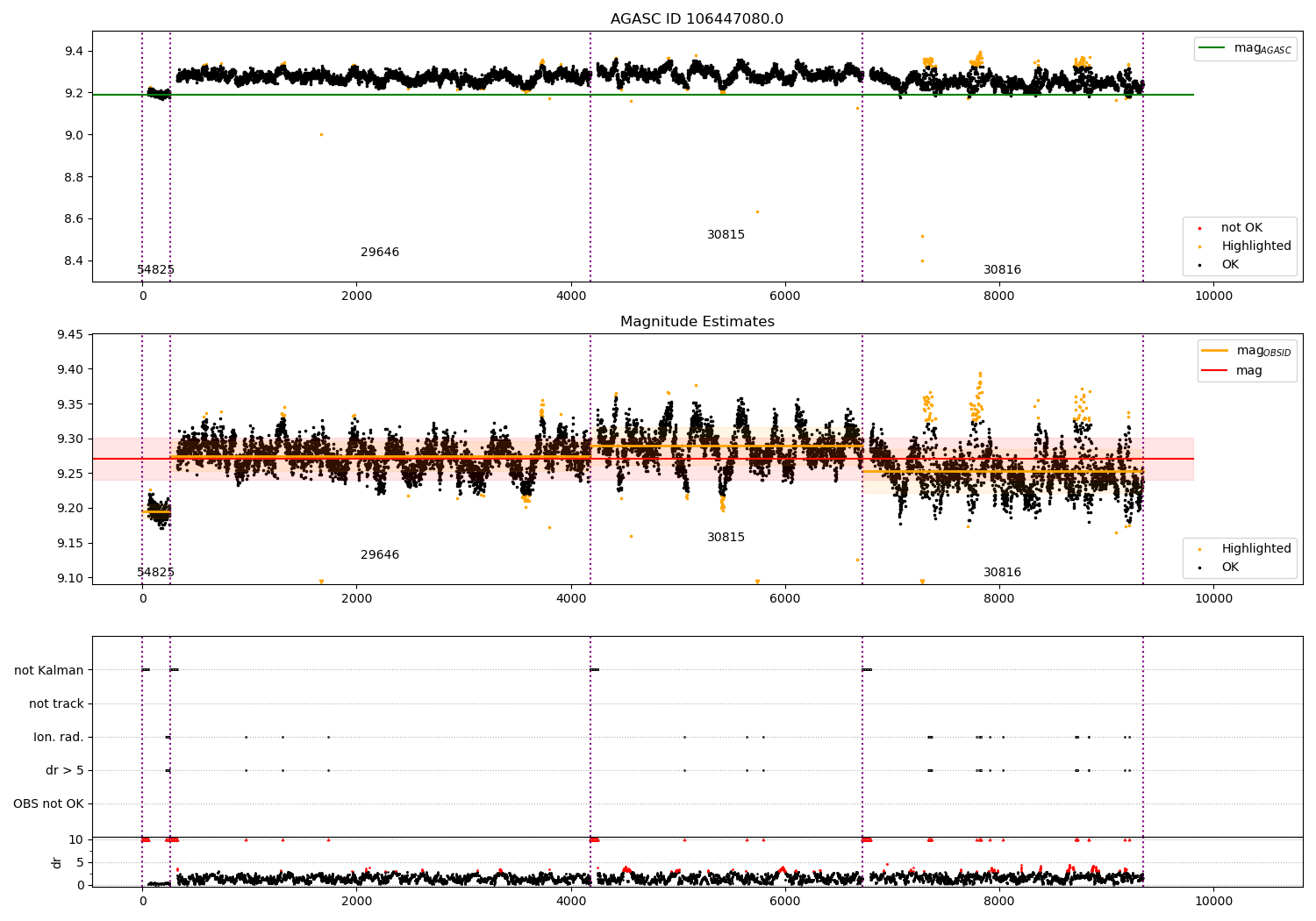Click the 9.10 y-tick in Magnitude Estimates
The height and width of the screenshot is (921, 1316).
pos(71,578)
